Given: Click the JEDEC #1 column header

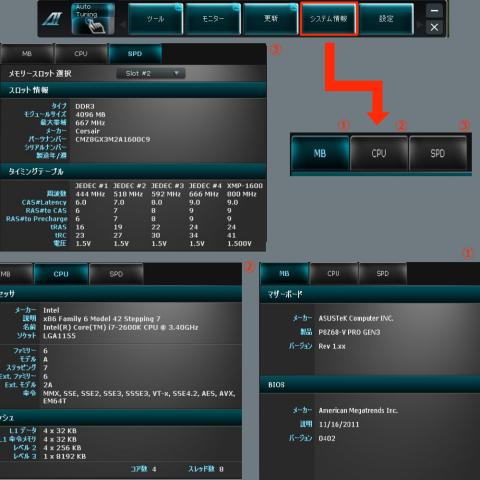Looking at the screenshot, I should pos(91,186).
